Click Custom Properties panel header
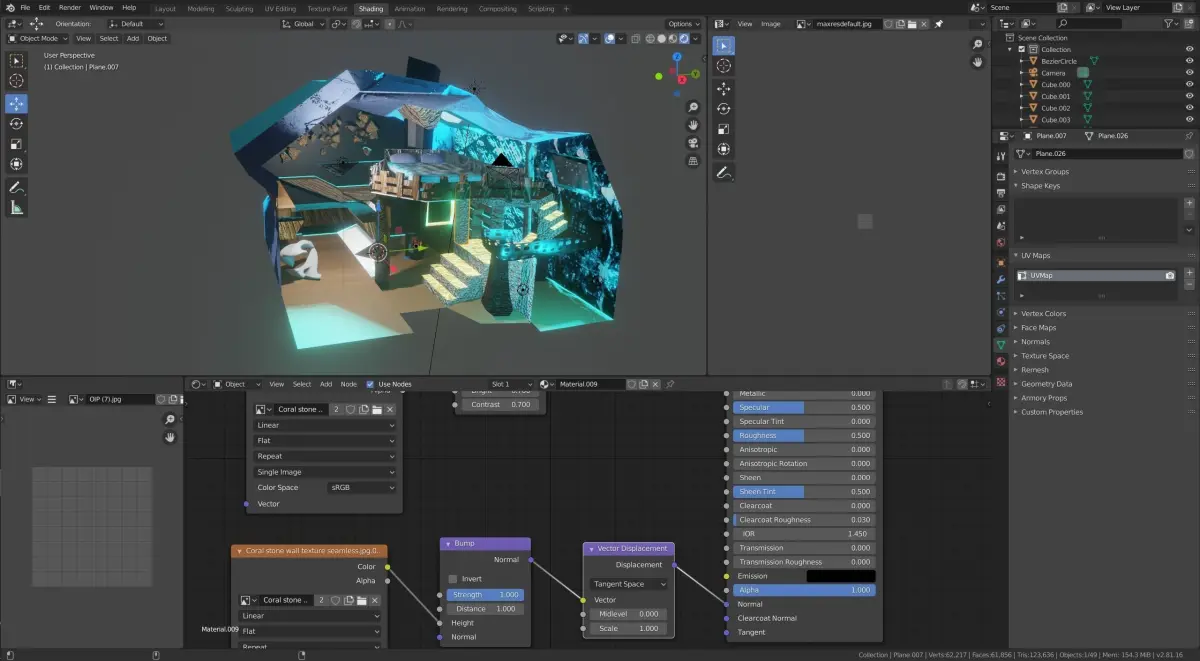 click(1052, 412)
